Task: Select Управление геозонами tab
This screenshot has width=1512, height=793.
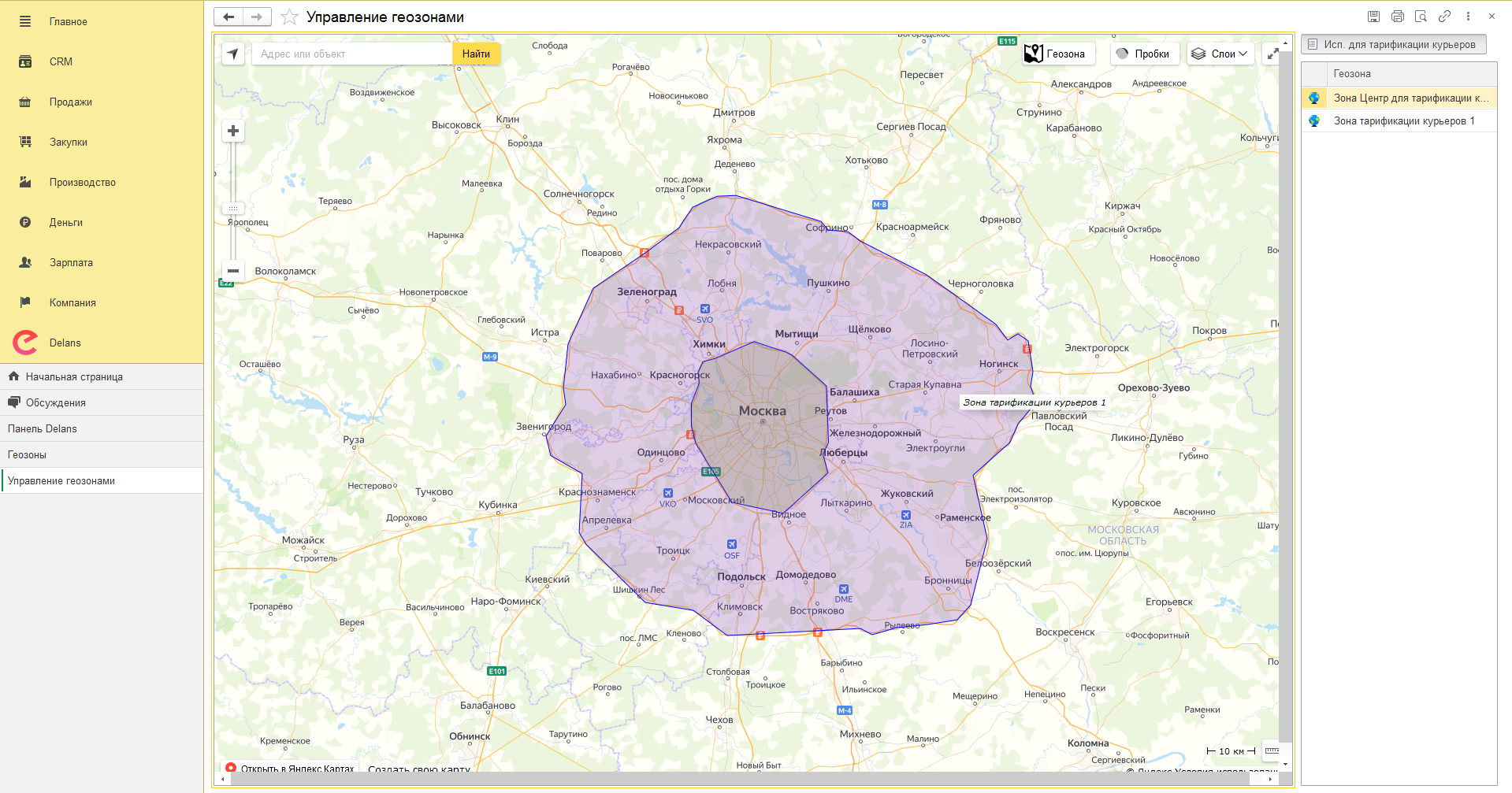Action: [102, 480]
